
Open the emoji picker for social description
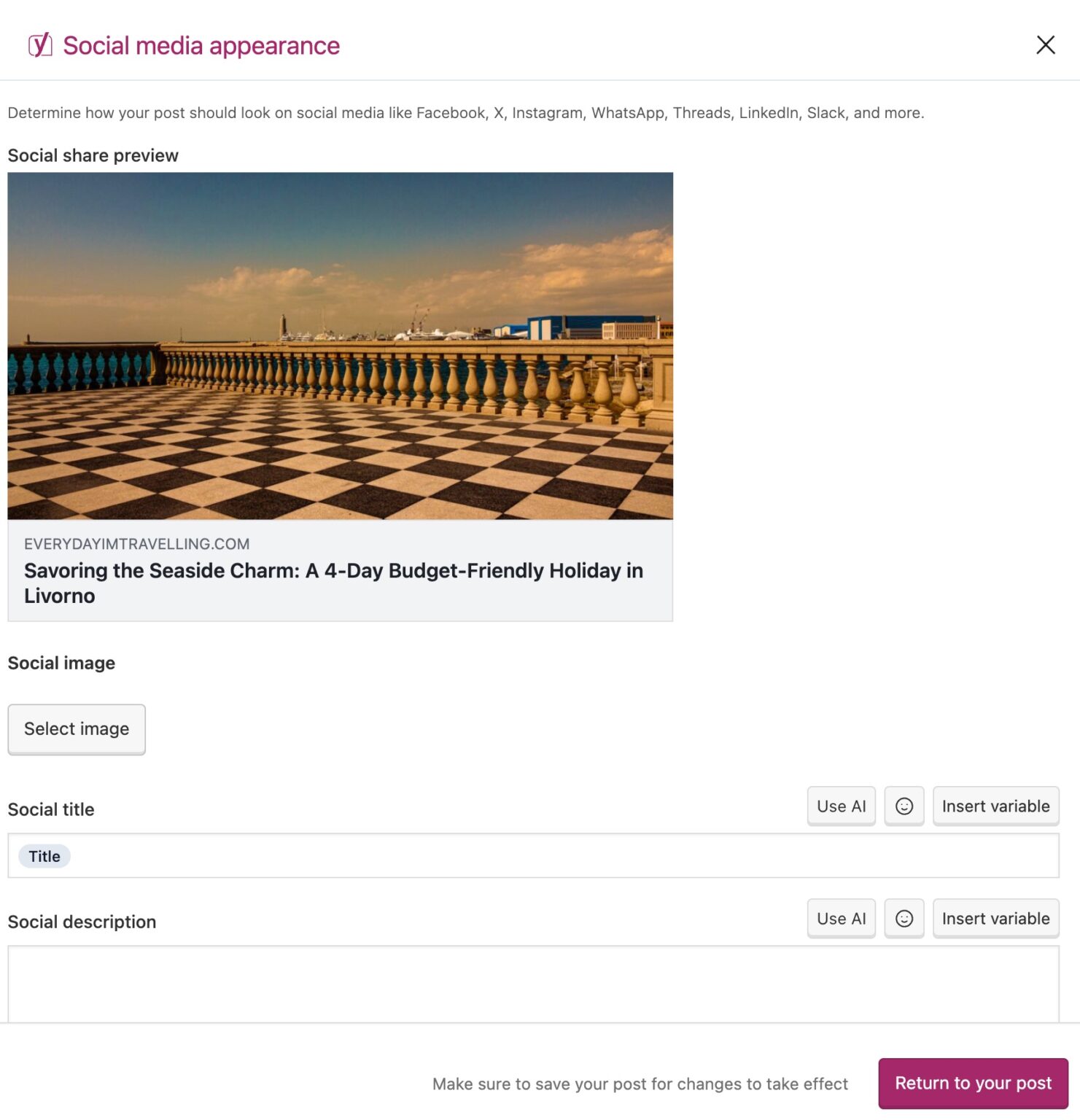click(x=904, y=919)
